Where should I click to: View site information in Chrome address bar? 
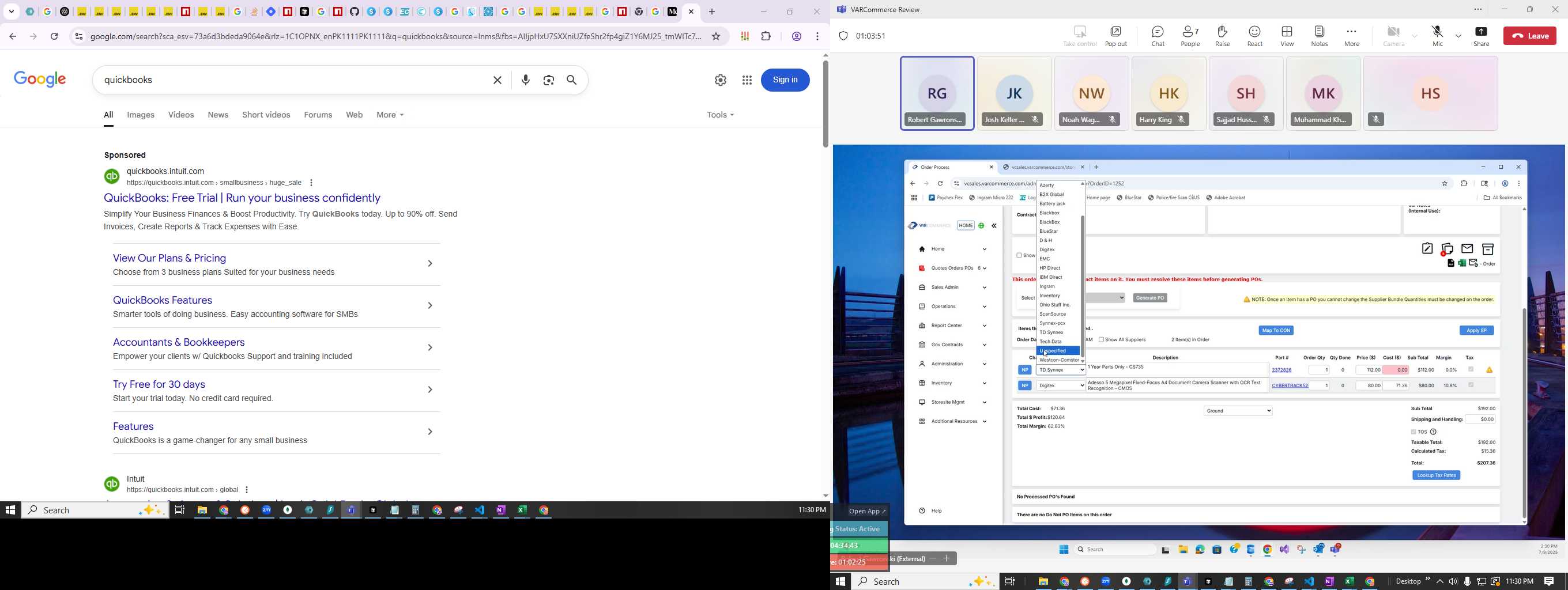point(78,36)
